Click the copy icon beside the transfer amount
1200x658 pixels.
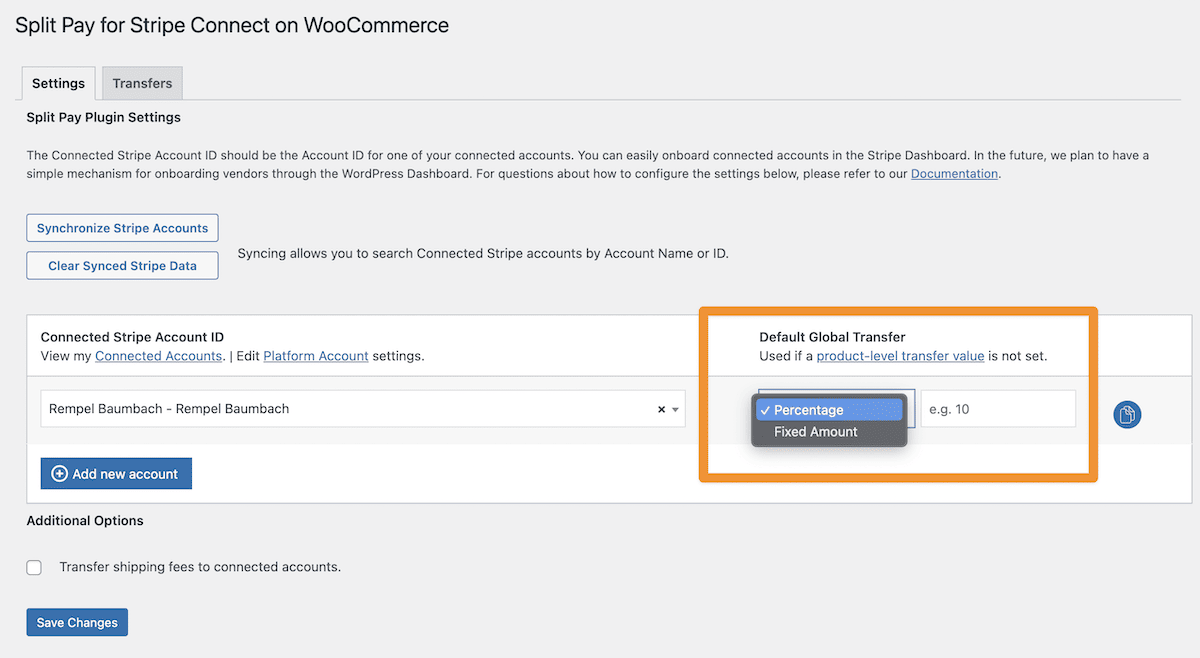coord(1127,414)
